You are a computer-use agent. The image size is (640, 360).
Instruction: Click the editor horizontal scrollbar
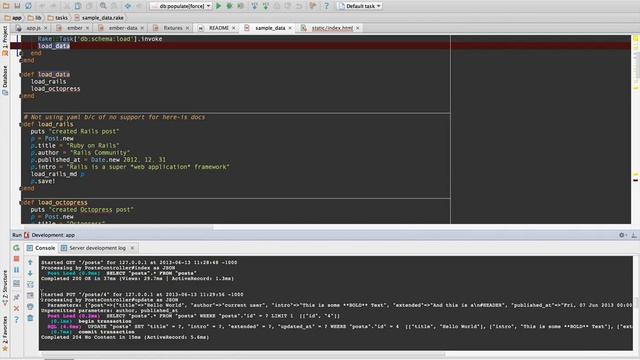click(118, 227)
